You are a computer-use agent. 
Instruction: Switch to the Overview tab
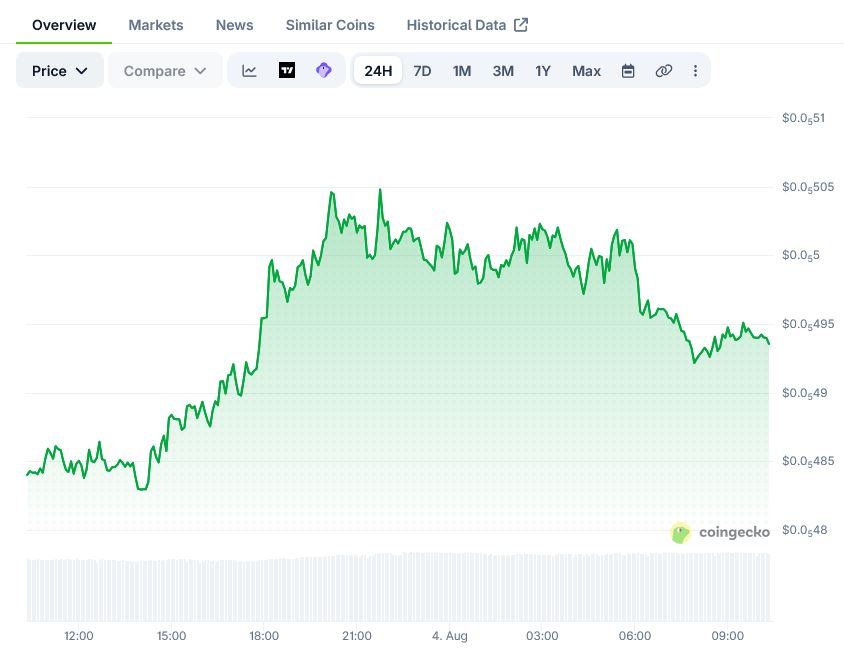(x=64, y=25)
